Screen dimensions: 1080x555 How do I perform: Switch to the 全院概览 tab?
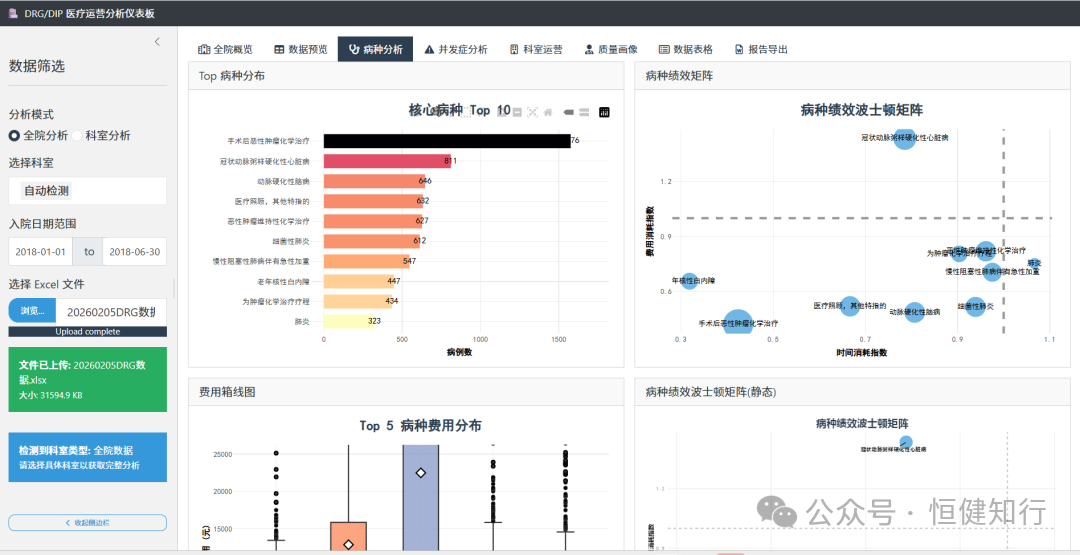pyautogui.click(x=225, y=49)
